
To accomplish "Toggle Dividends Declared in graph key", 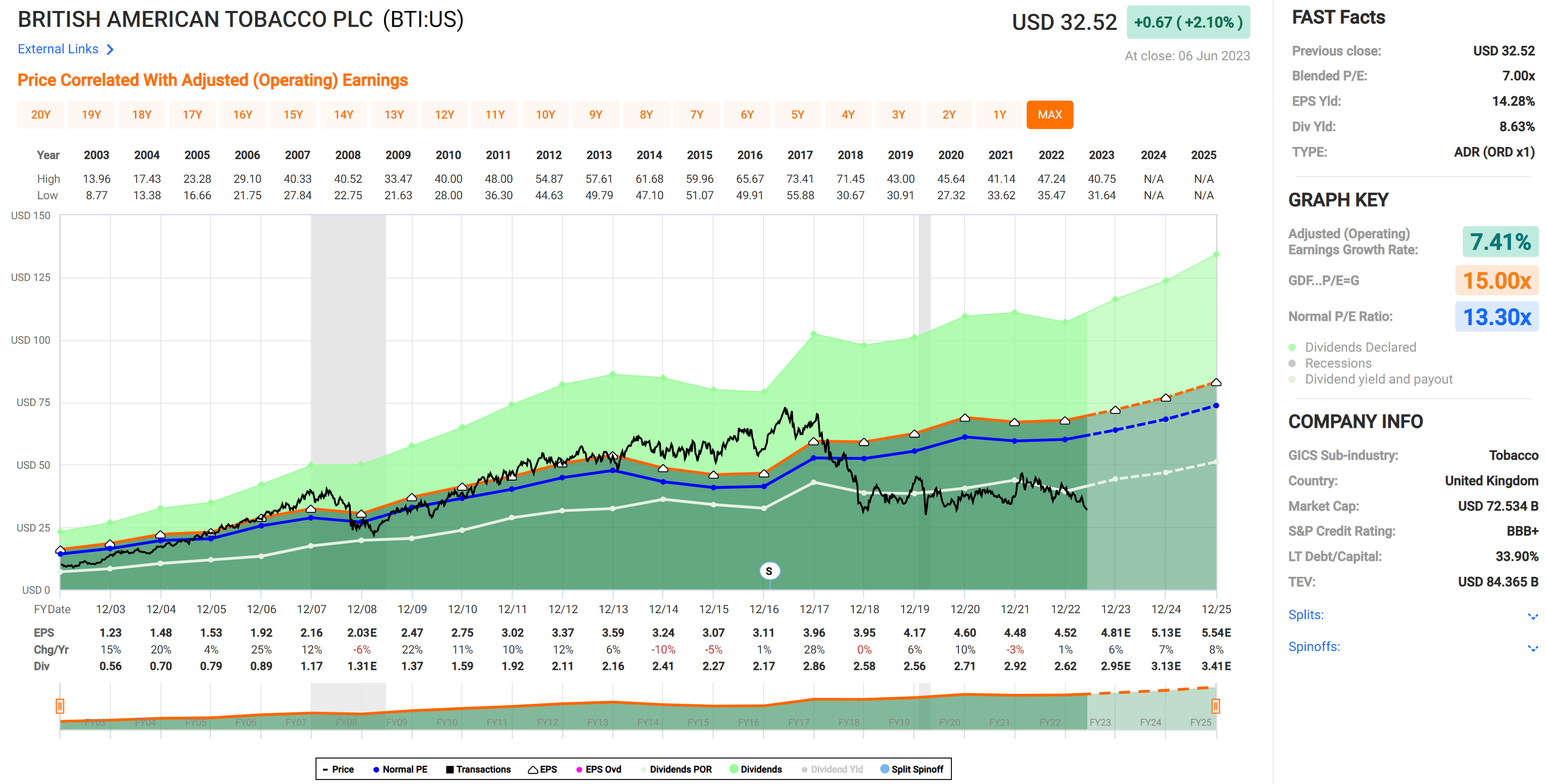I will point(1352,347).
